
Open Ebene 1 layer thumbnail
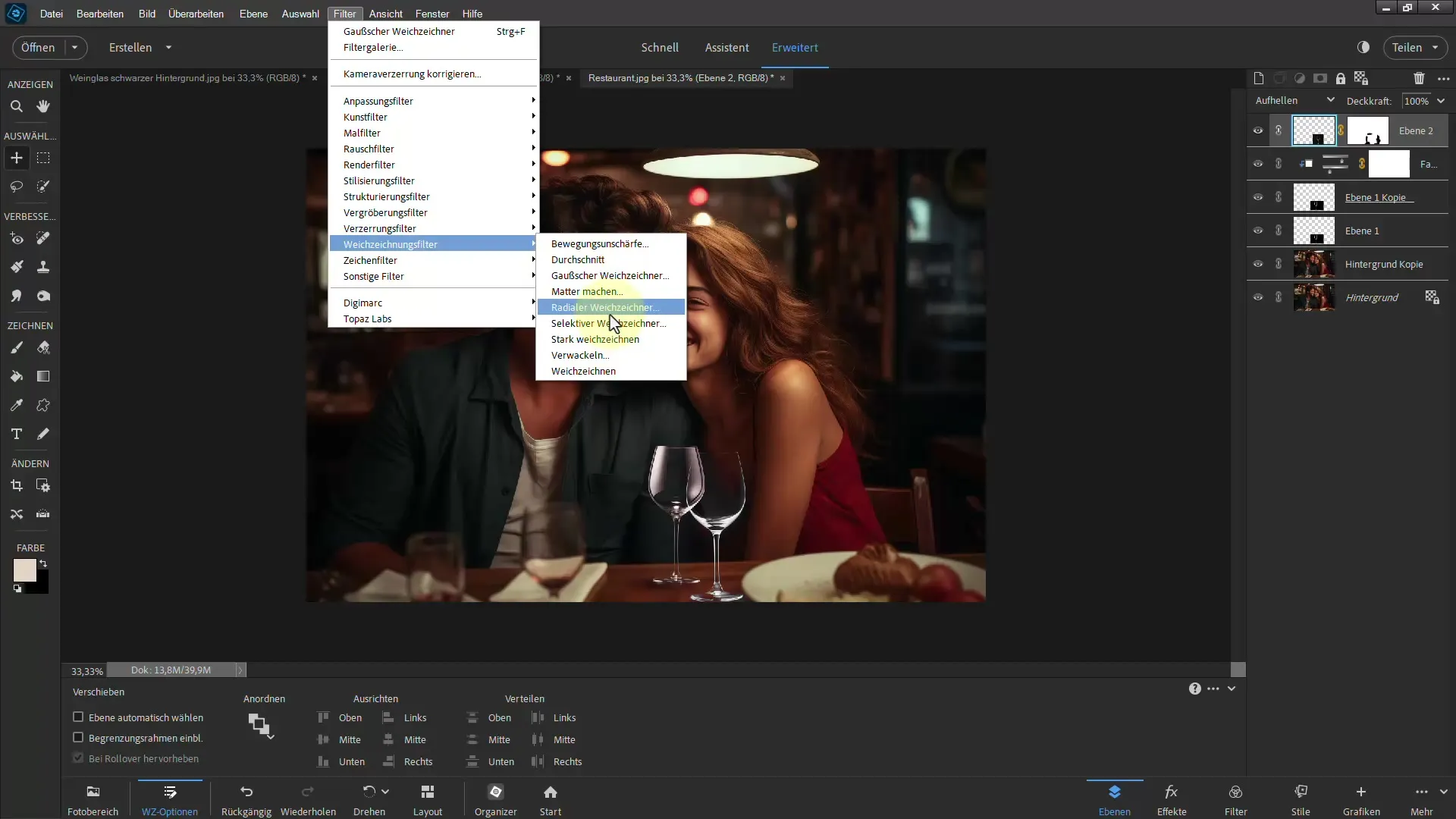click(x=1314, y=230)
